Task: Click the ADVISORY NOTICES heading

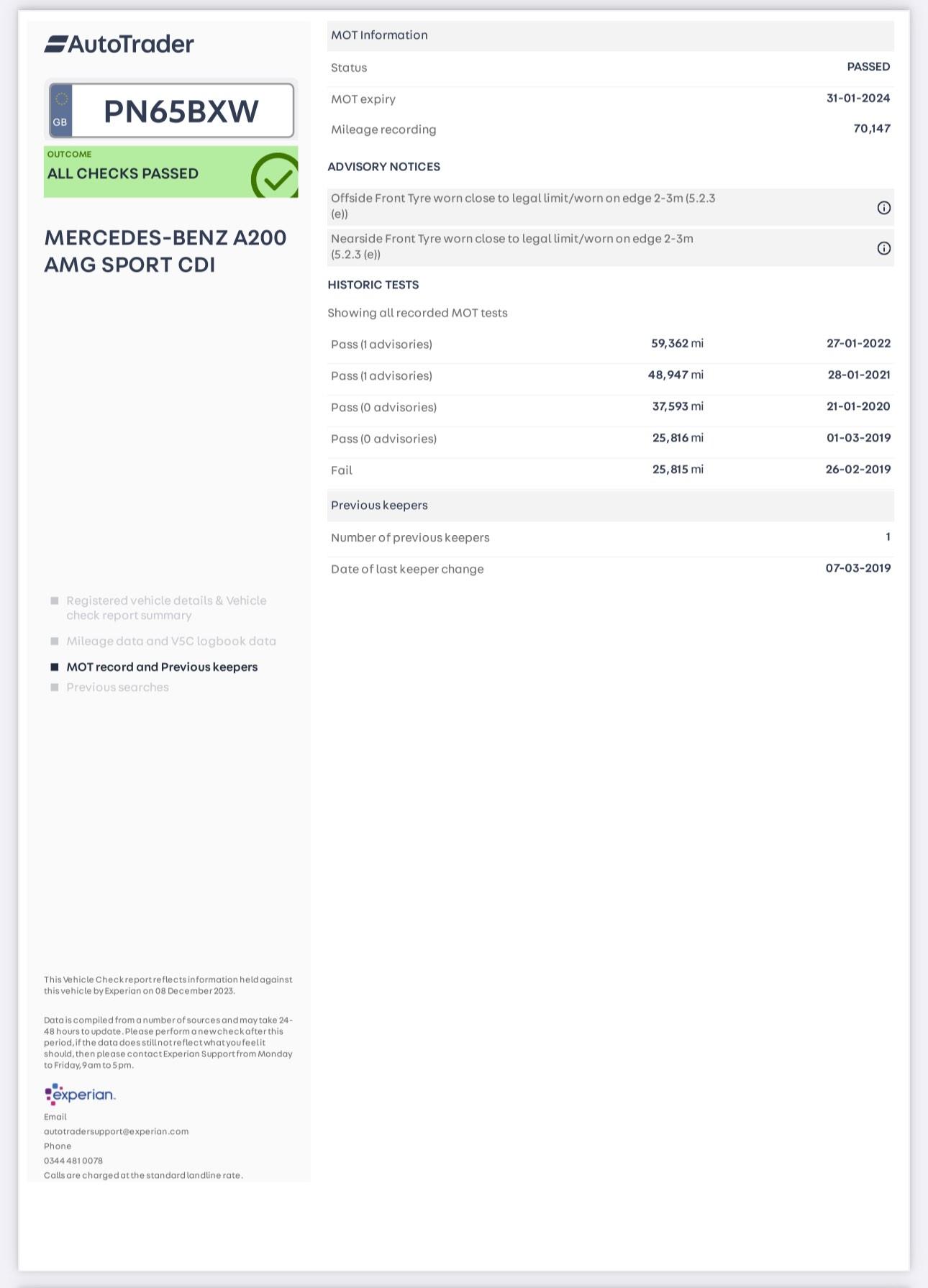Action: click(384, 167)
